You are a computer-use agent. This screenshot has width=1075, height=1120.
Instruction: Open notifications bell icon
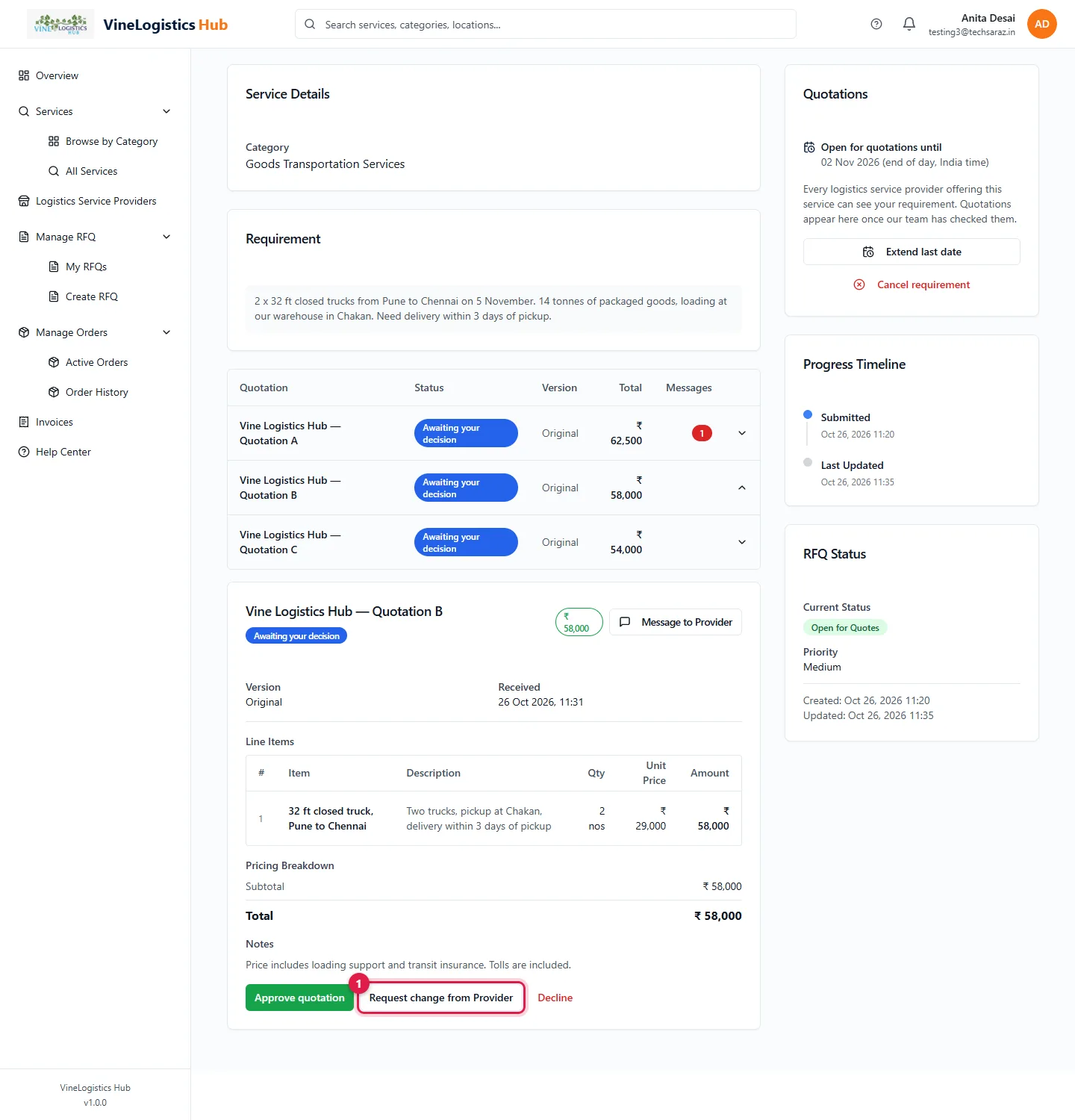[909, 24]
